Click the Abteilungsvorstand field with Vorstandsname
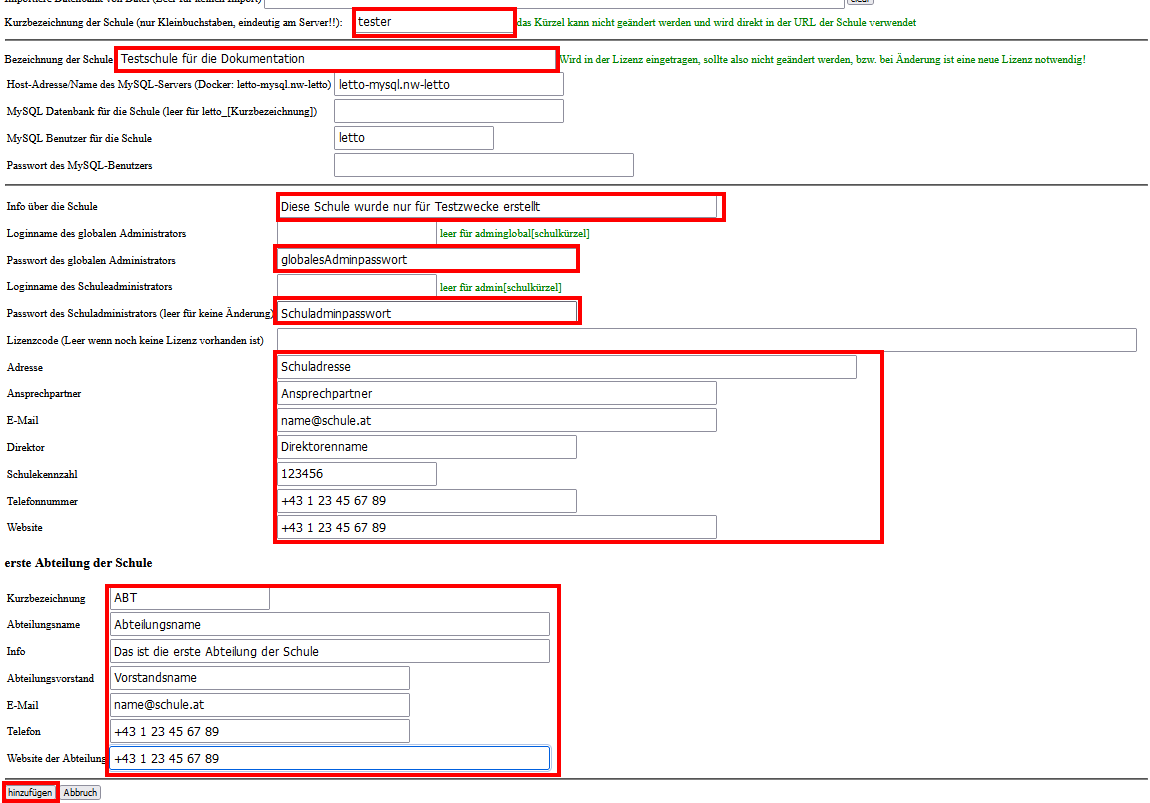The image size is (1150, 803). (259, 678)
